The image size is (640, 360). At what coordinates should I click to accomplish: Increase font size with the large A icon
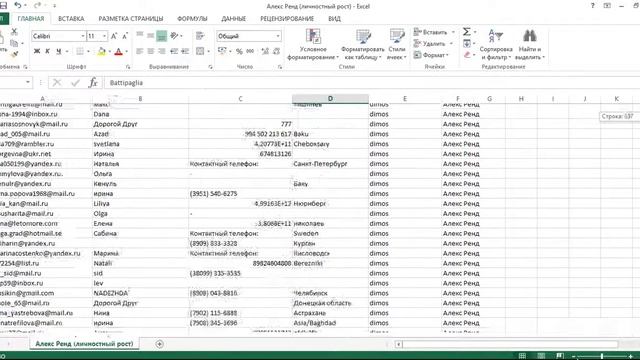tap(114, 36)
